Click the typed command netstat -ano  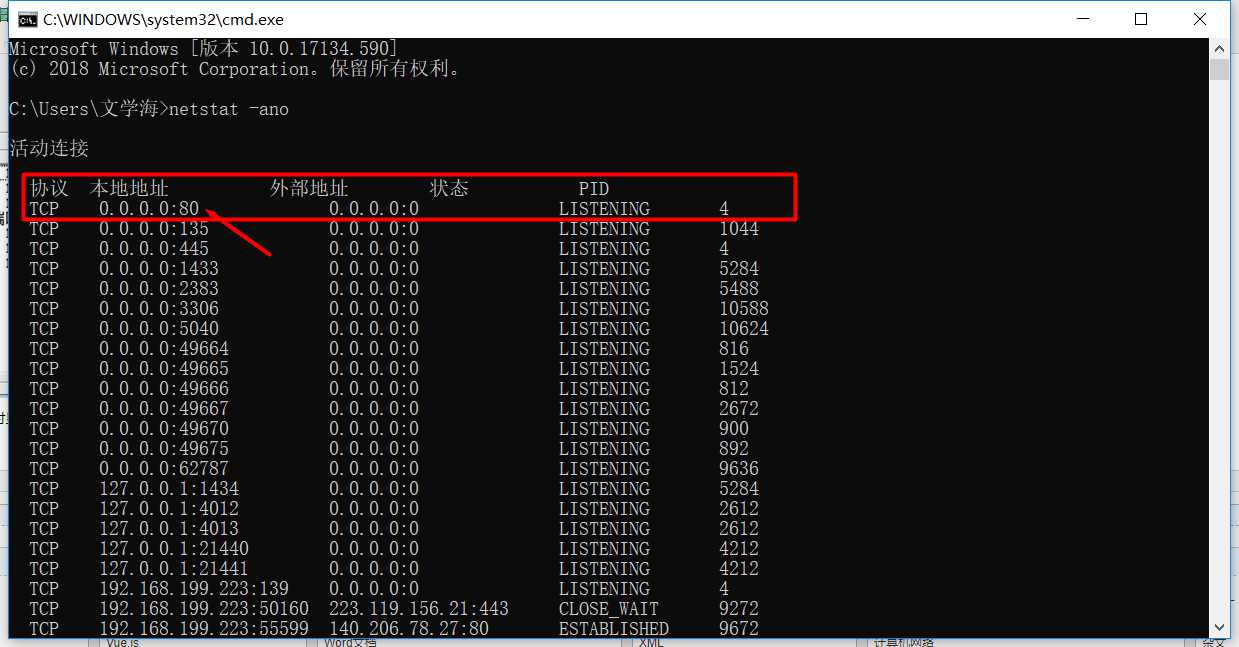pos(229,109)
